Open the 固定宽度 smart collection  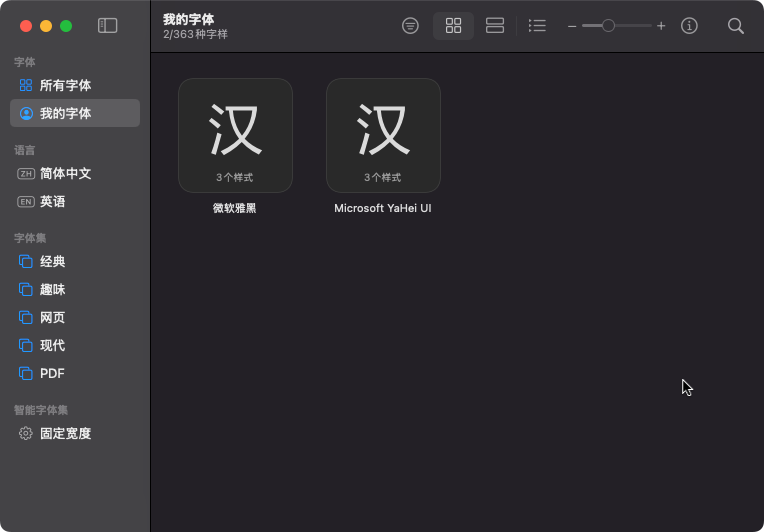pyautogui.click(x=75, y=434)
